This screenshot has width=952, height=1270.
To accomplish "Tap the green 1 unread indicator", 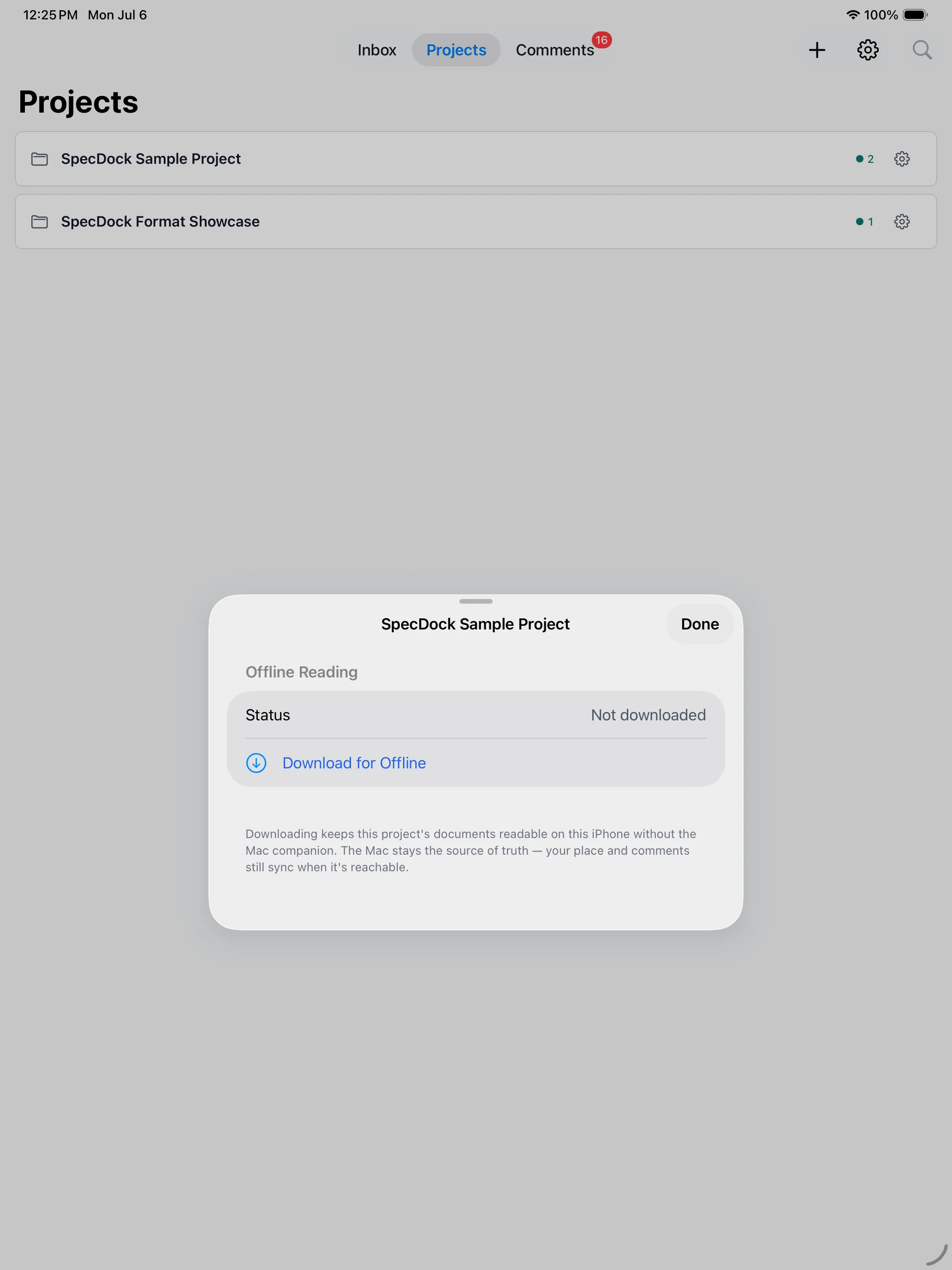I will coord(865,222).
